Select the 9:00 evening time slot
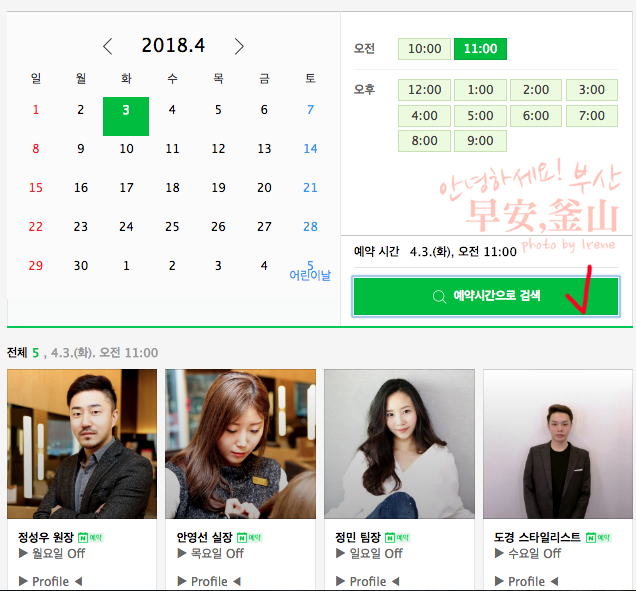The width and height of the screenshot is (636, 591). click(480, 141)
